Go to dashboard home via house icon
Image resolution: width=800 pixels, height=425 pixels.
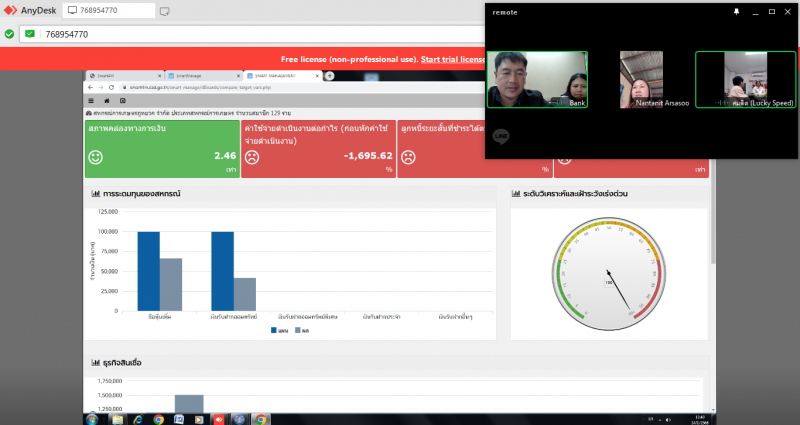click(x=107, y=101)
